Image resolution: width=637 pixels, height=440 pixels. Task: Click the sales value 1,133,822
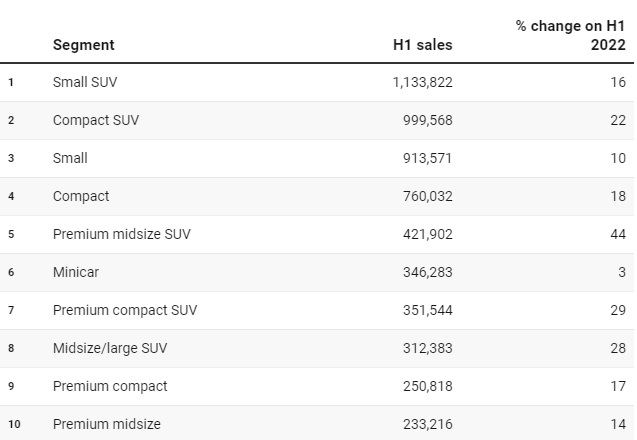point(422,82)
